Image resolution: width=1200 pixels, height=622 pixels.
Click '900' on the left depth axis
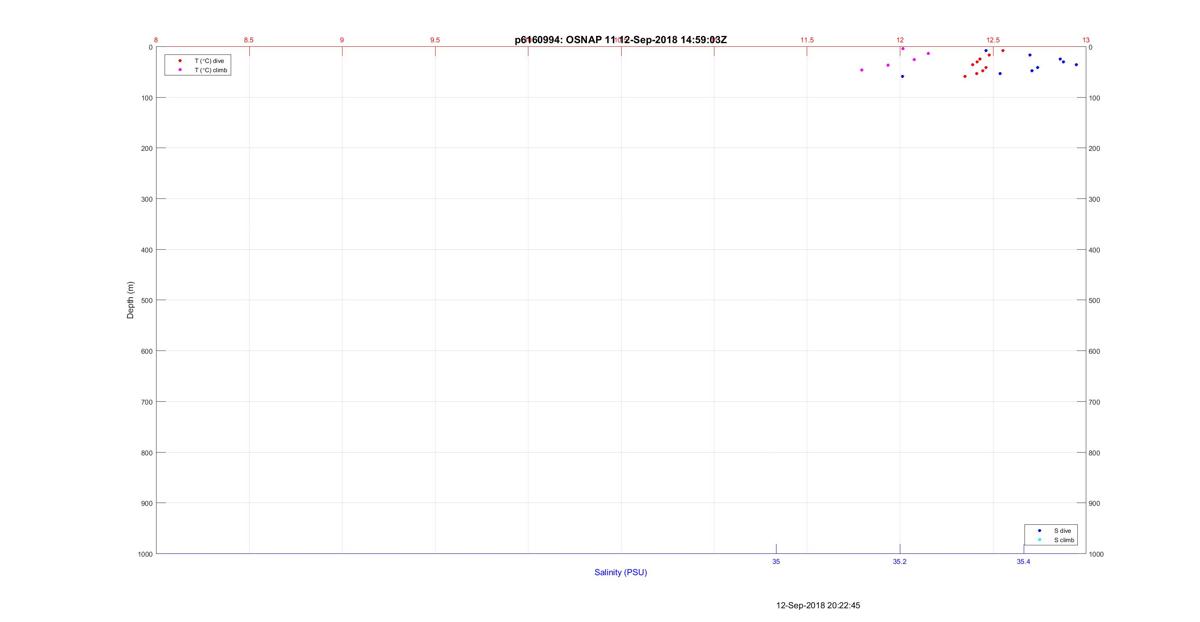[x=146, y=503]
